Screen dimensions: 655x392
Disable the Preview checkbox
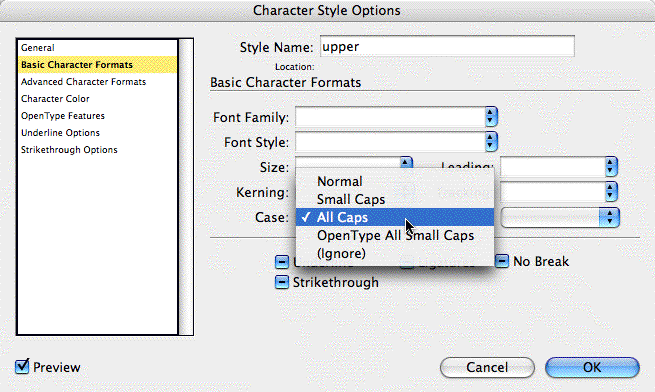(x=22, y=367)
